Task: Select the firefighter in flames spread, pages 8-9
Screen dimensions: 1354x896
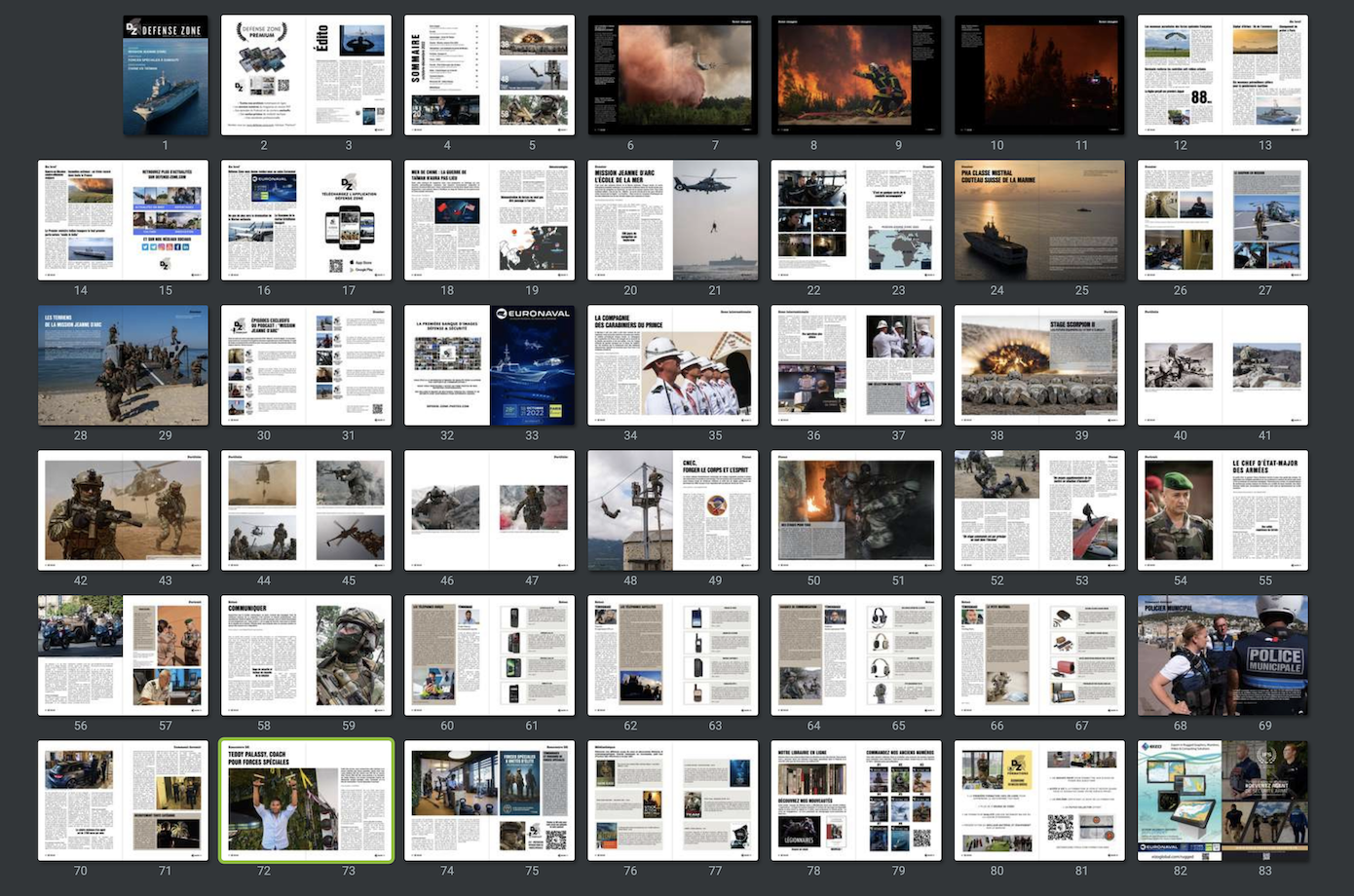Action: click(856, 75)
